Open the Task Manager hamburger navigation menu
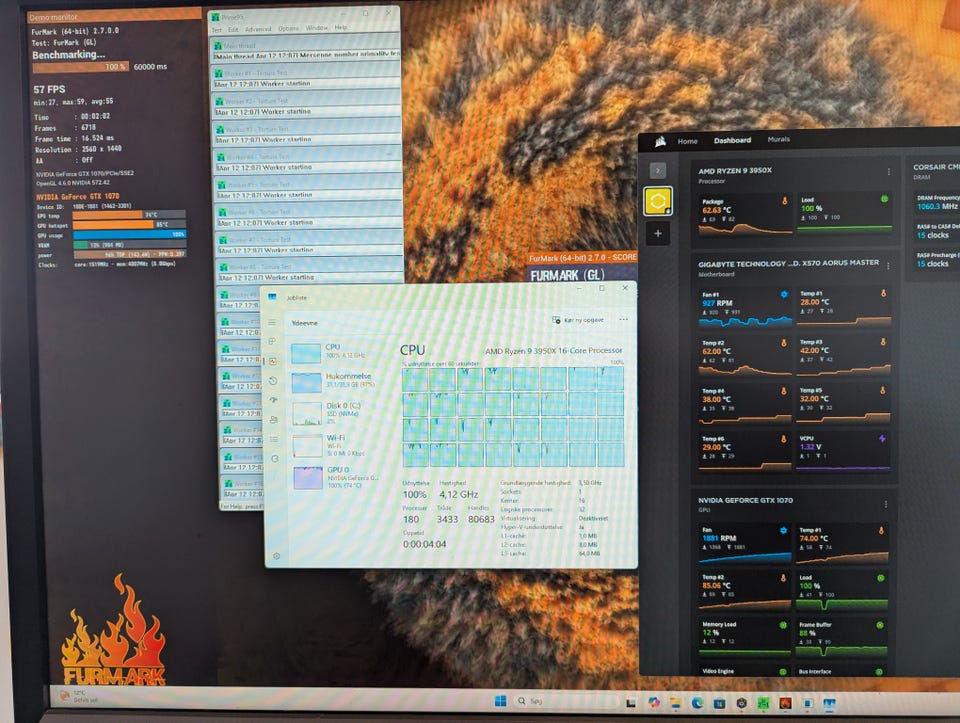960x723 pixels. (272, 322)
